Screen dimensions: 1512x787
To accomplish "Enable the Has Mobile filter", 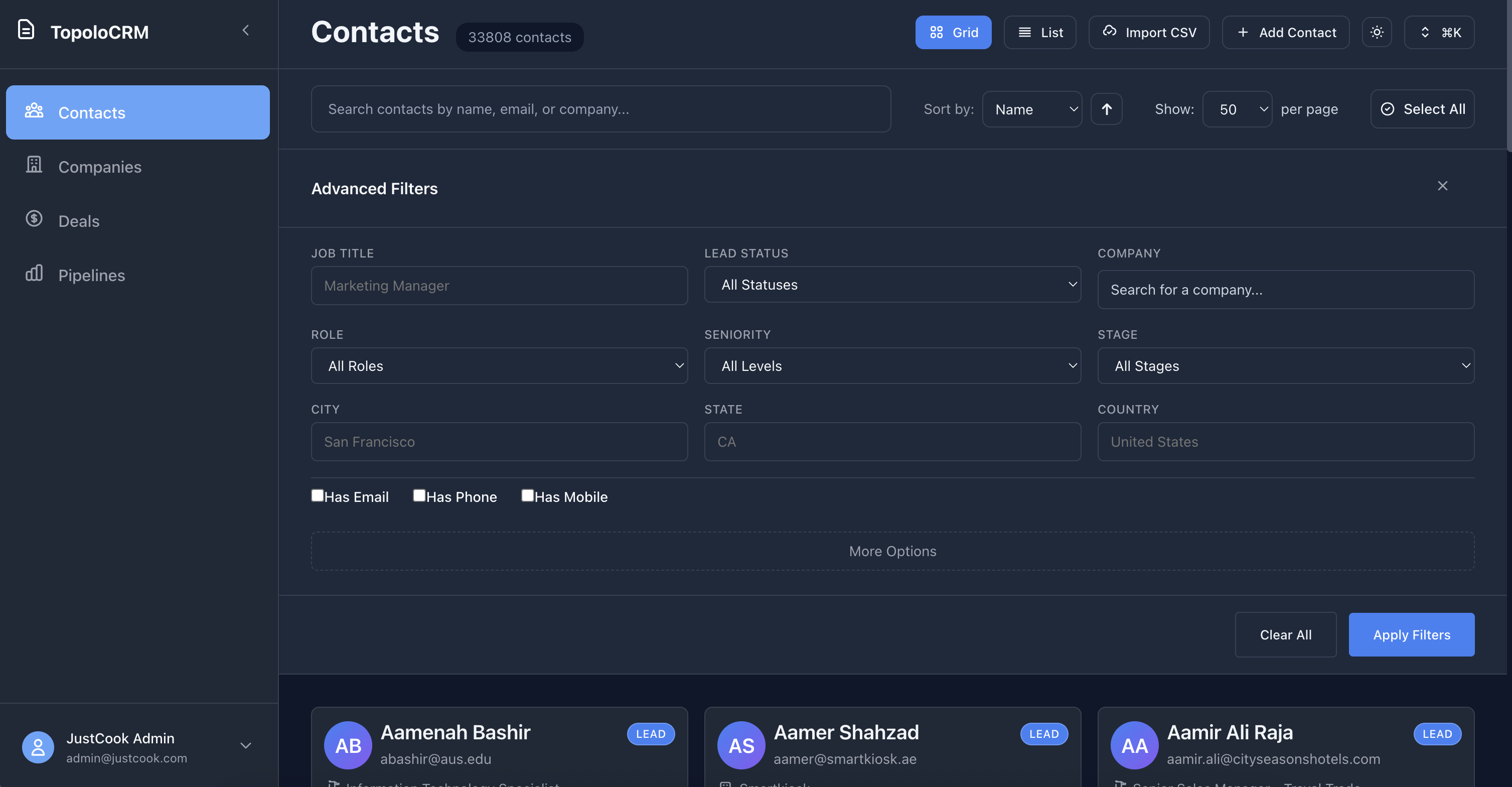I will pos(527,495).
